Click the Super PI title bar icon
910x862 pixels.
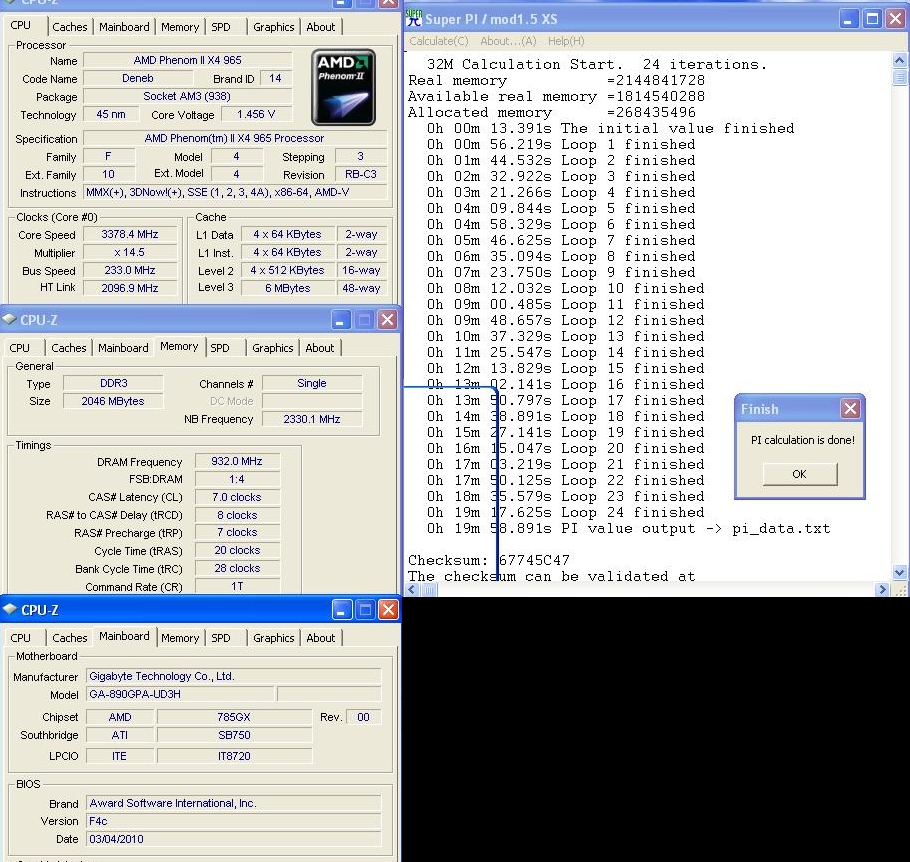click(414, 19)
